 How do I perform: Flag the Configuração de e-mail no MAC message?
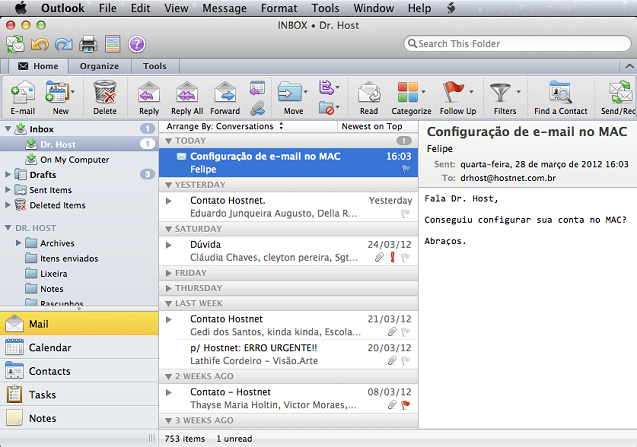(406, 170)
